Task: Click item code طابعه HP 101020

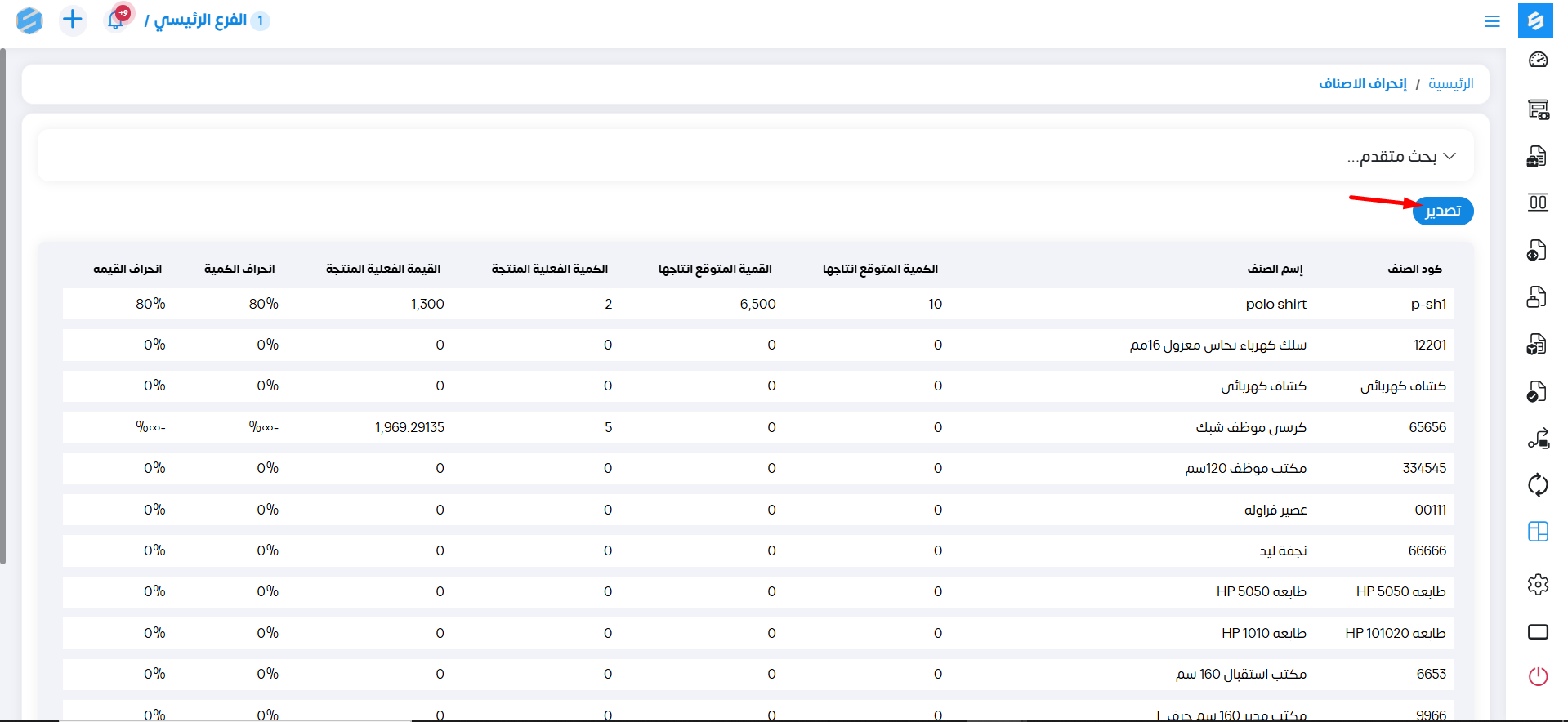Action: (1396, 633)
